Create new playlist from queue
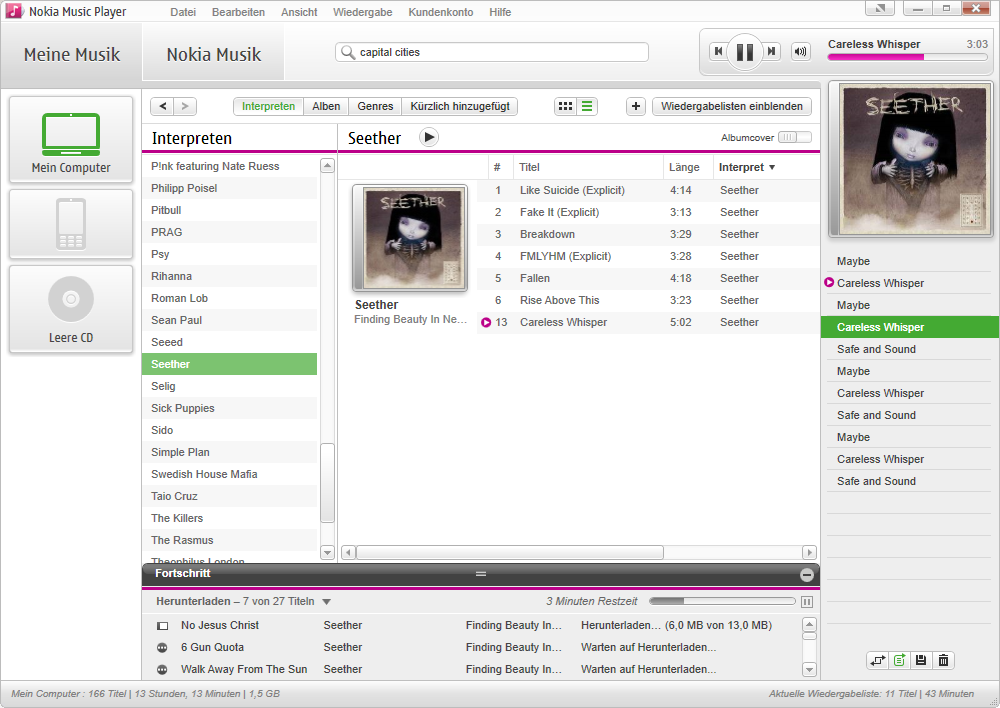 pos(899,660)
